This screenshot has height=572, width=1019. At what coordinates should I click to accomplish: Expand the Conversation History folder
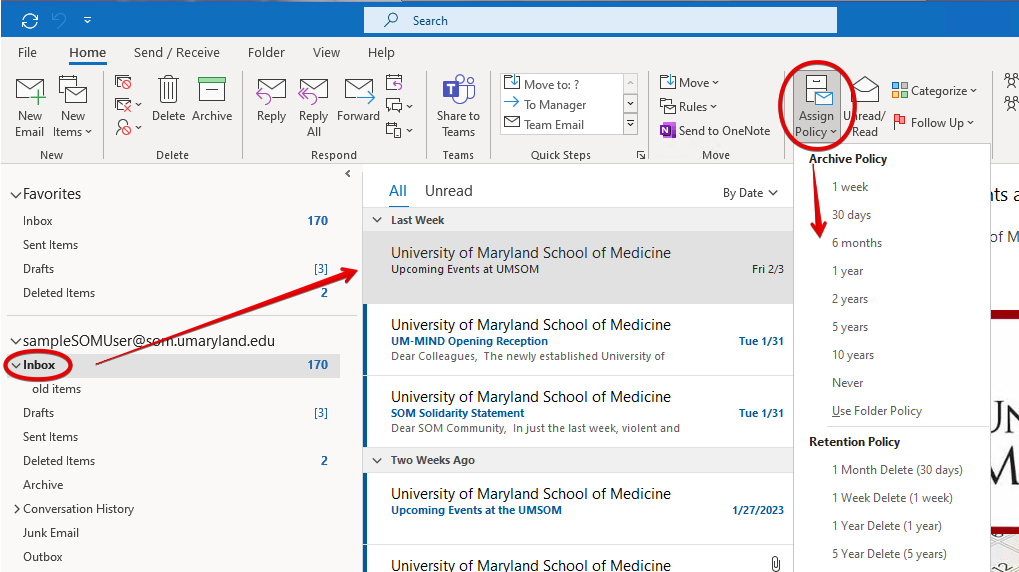(x=17, y=509)
